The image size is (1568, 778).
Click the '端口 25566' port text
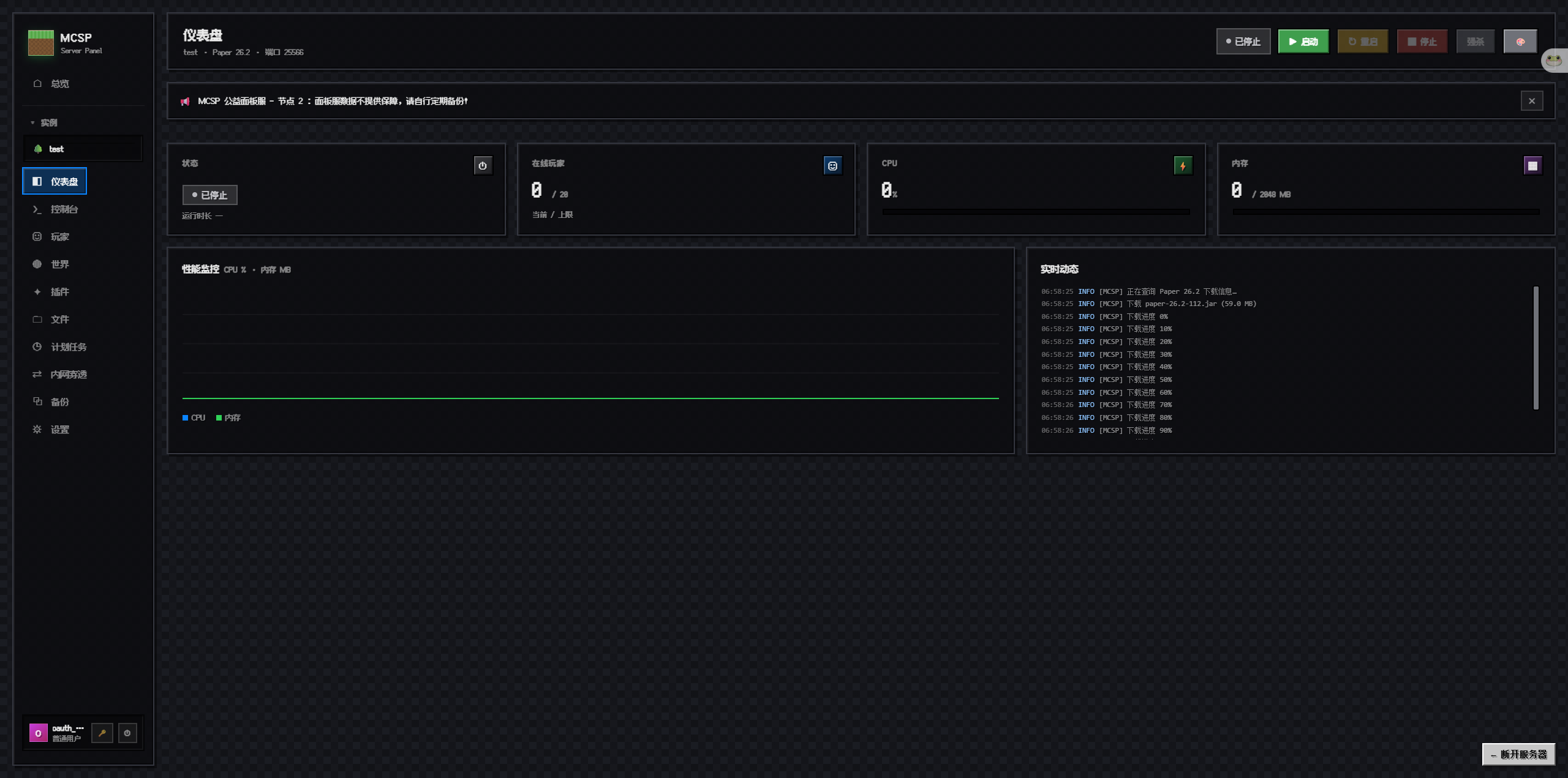coord(284,52)
